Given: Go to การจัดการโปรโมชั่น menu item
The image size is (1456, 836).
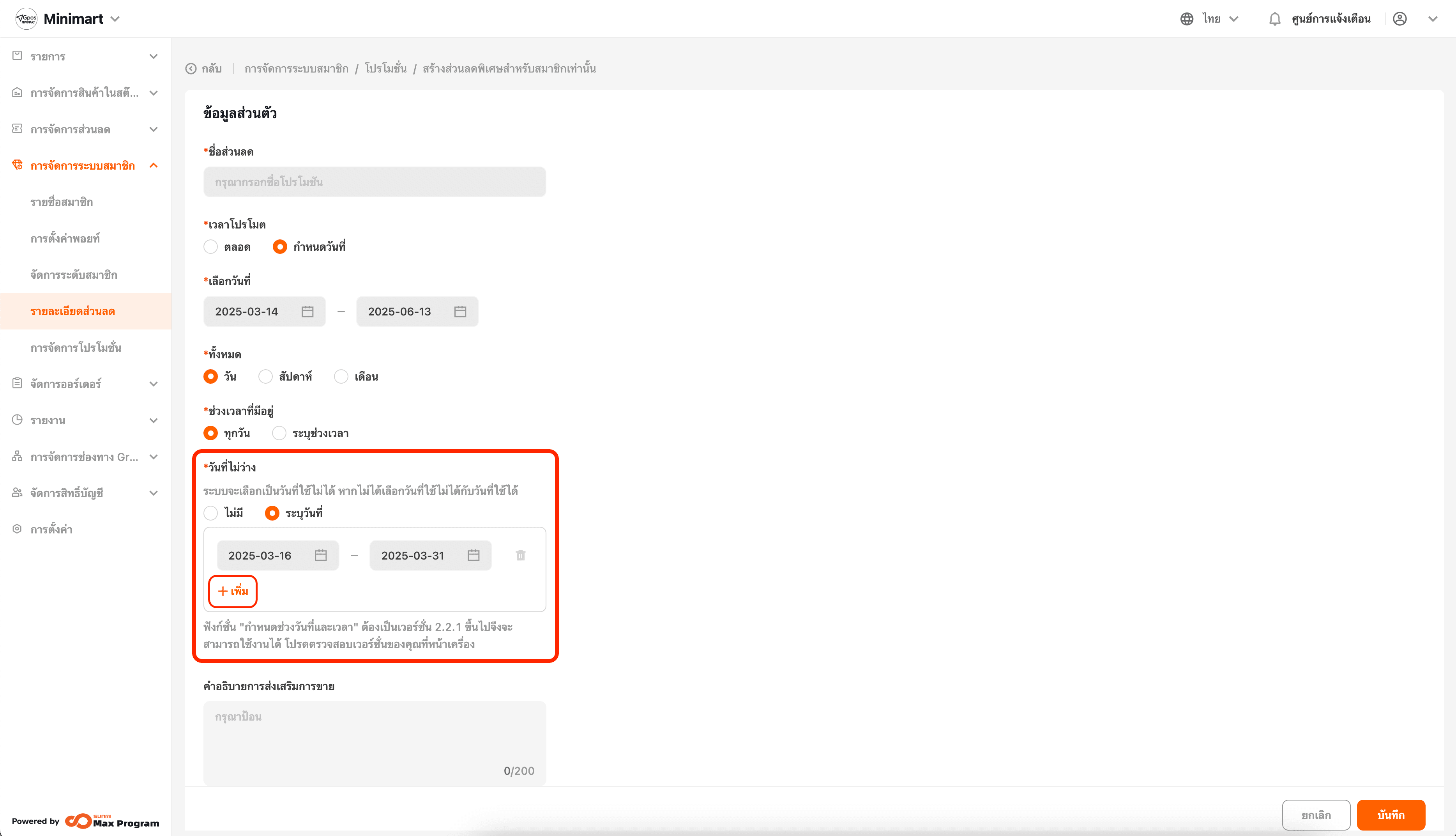Looking at the screenshot, I should tap(76, 347).
